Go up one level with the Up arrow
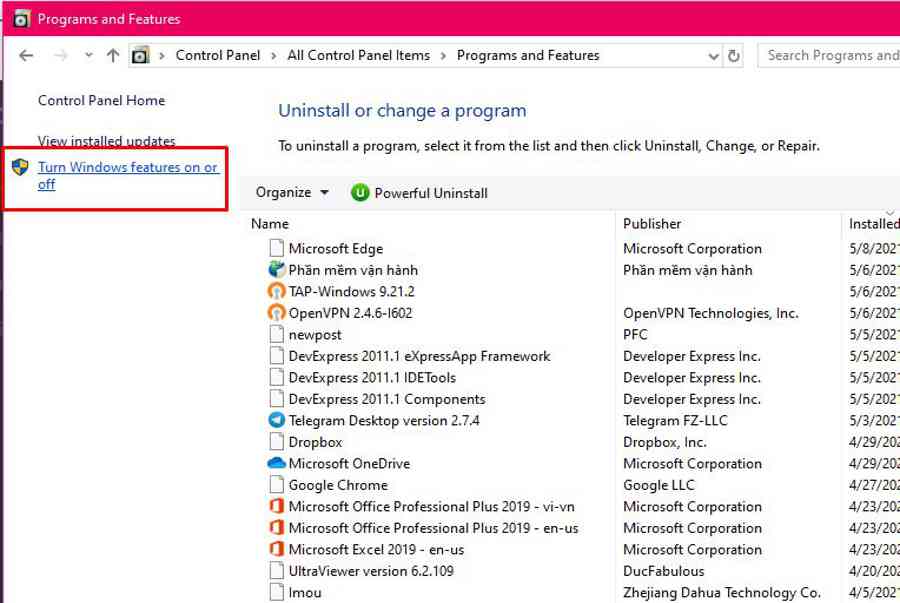Viewport: 900px width, 603px height. pyautogui.click(x=113, y=56)
